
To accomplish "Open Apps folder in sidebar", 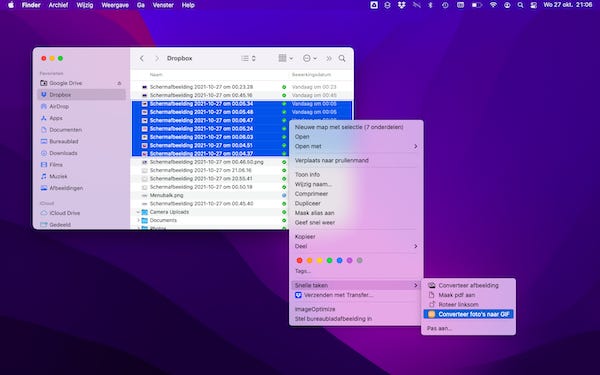I will [x=56, y=118].
